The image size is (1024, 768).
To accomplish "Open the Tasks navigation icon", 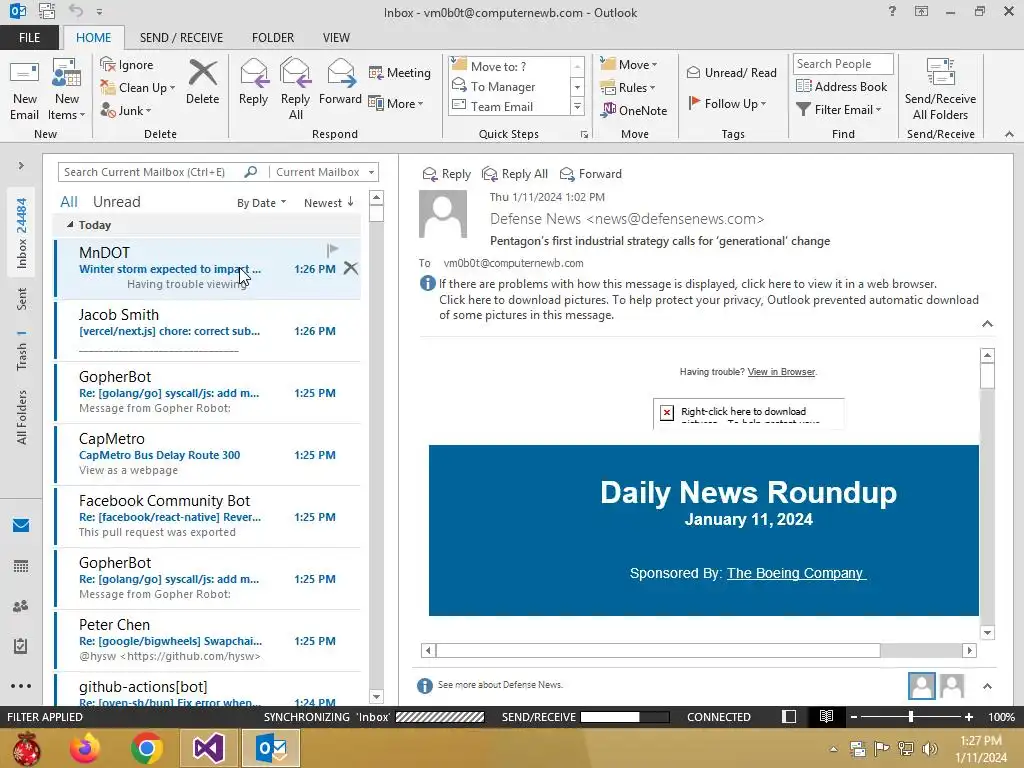I will 21,646.
